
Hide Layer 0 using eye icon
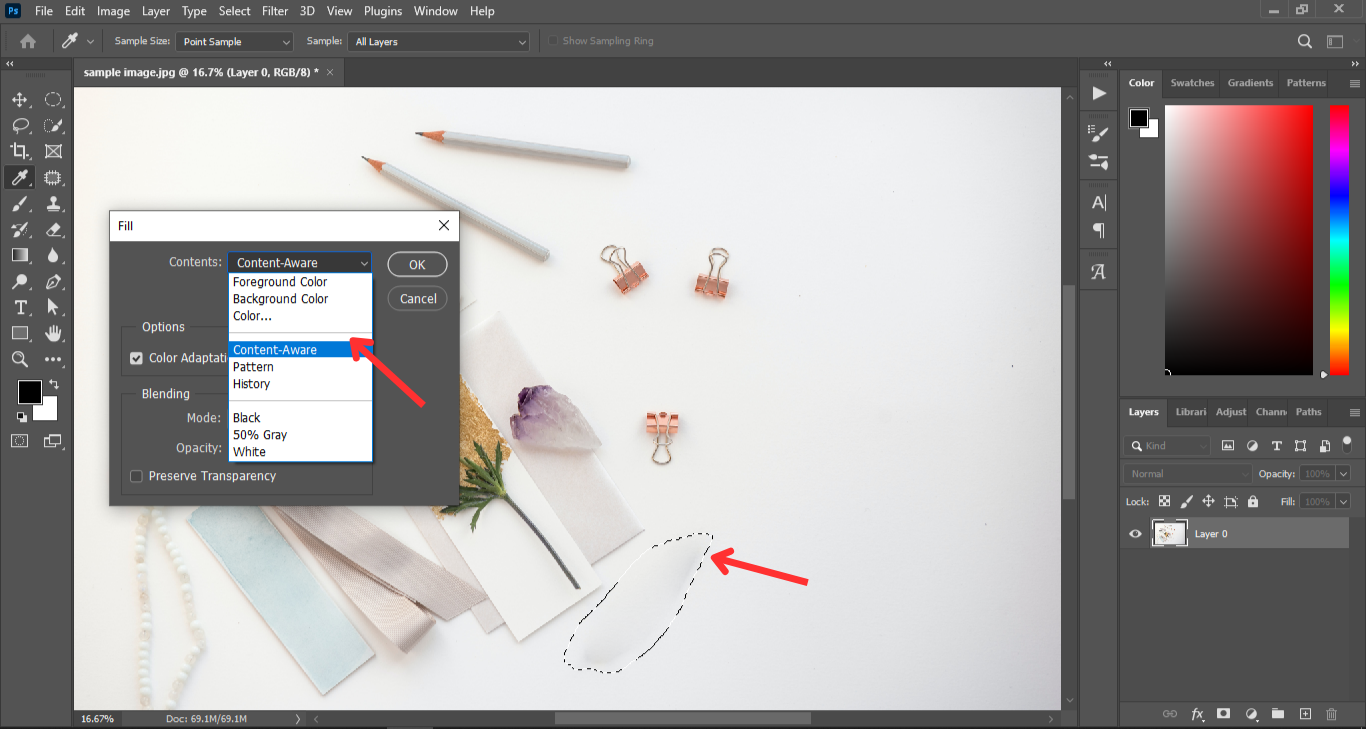[x=1135, y=534]
